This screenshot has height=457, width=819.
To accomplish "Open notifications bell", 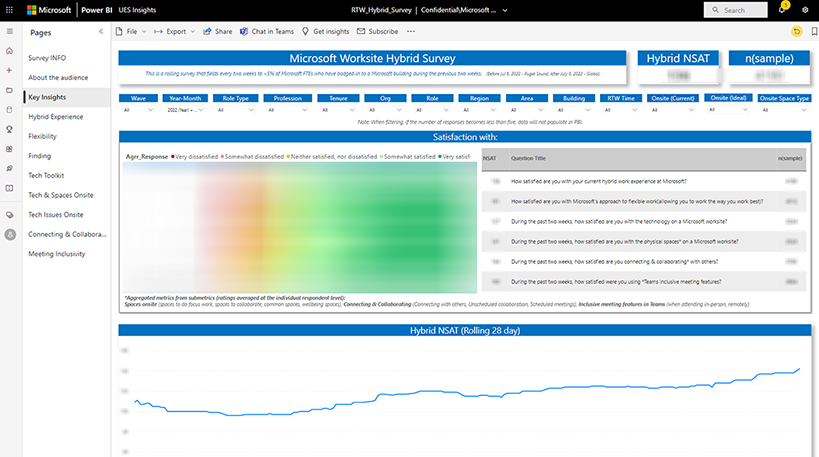I will pyautogui.click(x=782, y=9).
